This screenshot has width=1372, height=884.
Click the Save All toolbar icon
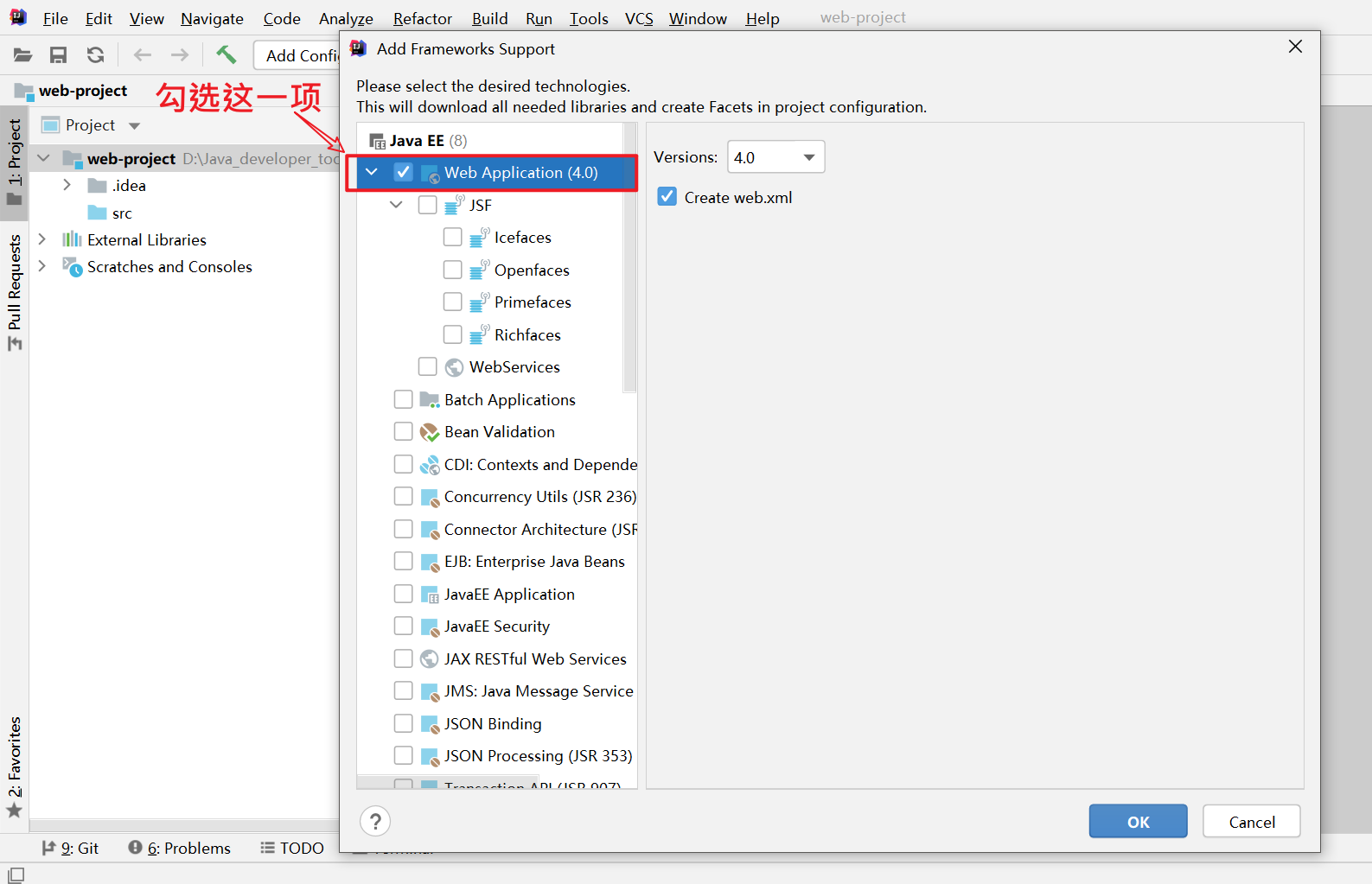58,55
